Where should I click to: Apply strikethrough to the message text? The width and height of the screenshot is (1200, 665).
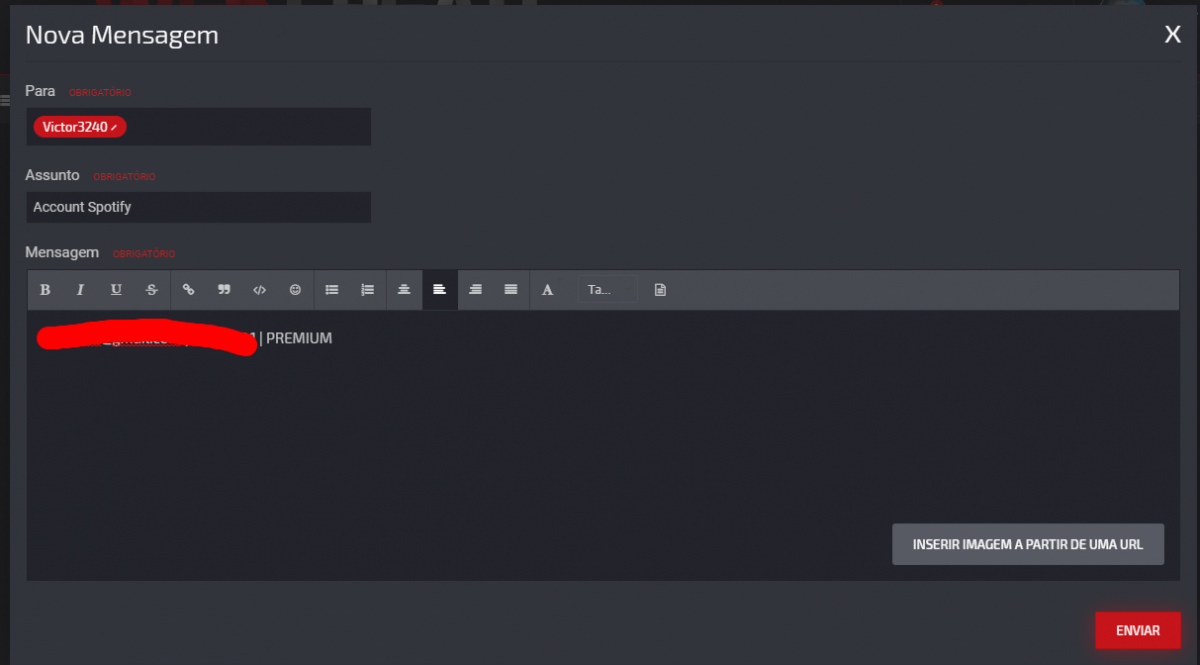pos(152,290)
